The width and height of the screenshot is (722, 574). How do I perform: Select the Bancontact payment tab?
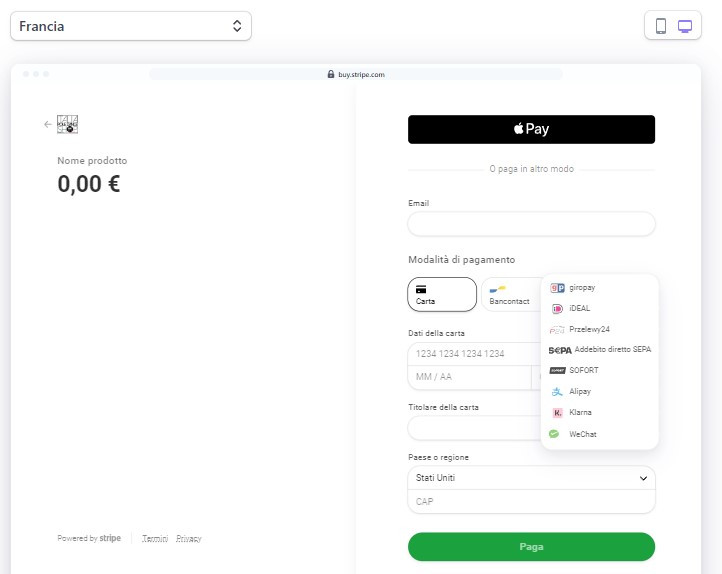tap(511, 294)
